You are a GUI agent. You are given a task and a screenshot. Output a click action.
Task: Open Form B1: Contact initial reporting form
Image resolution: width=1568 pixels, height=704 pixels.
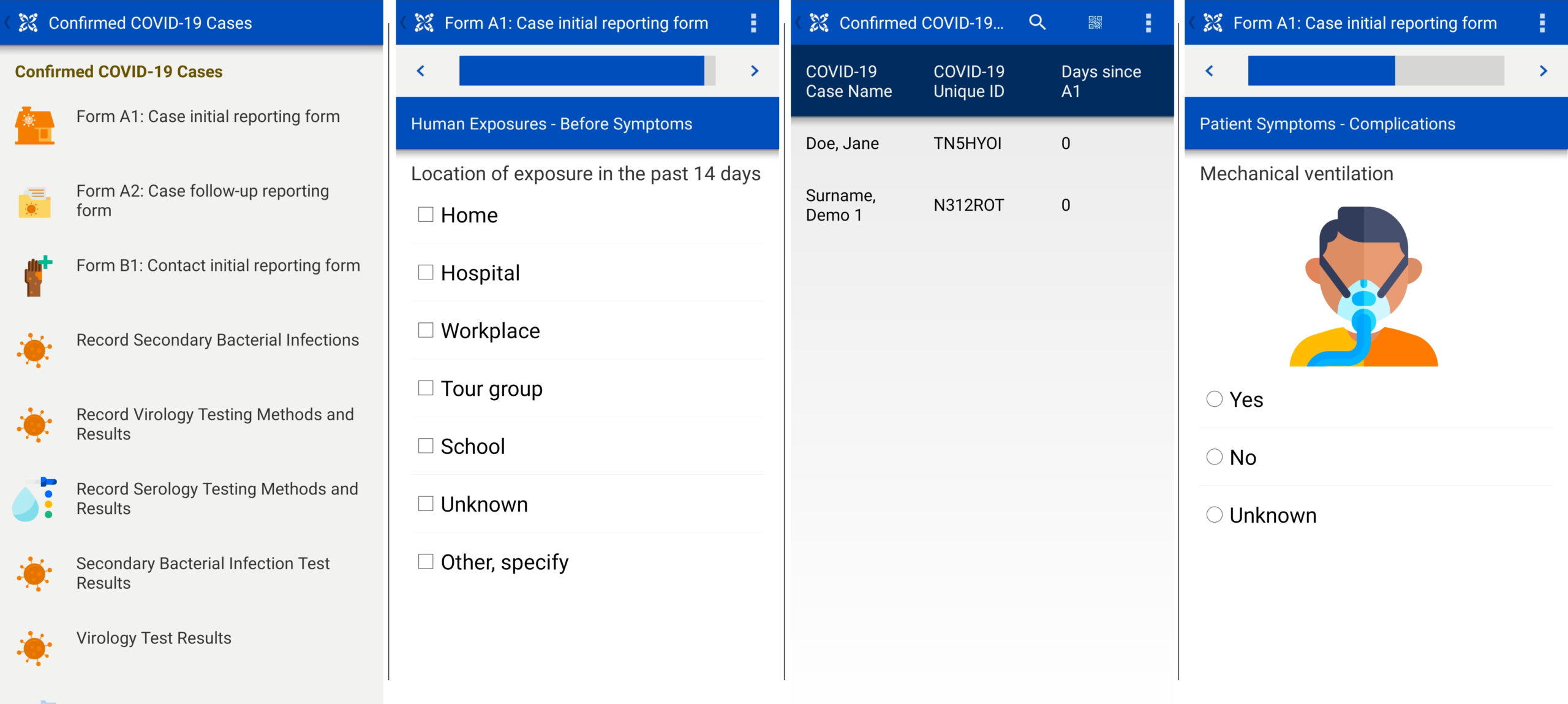pyautogui.click(x=218, y=265)
